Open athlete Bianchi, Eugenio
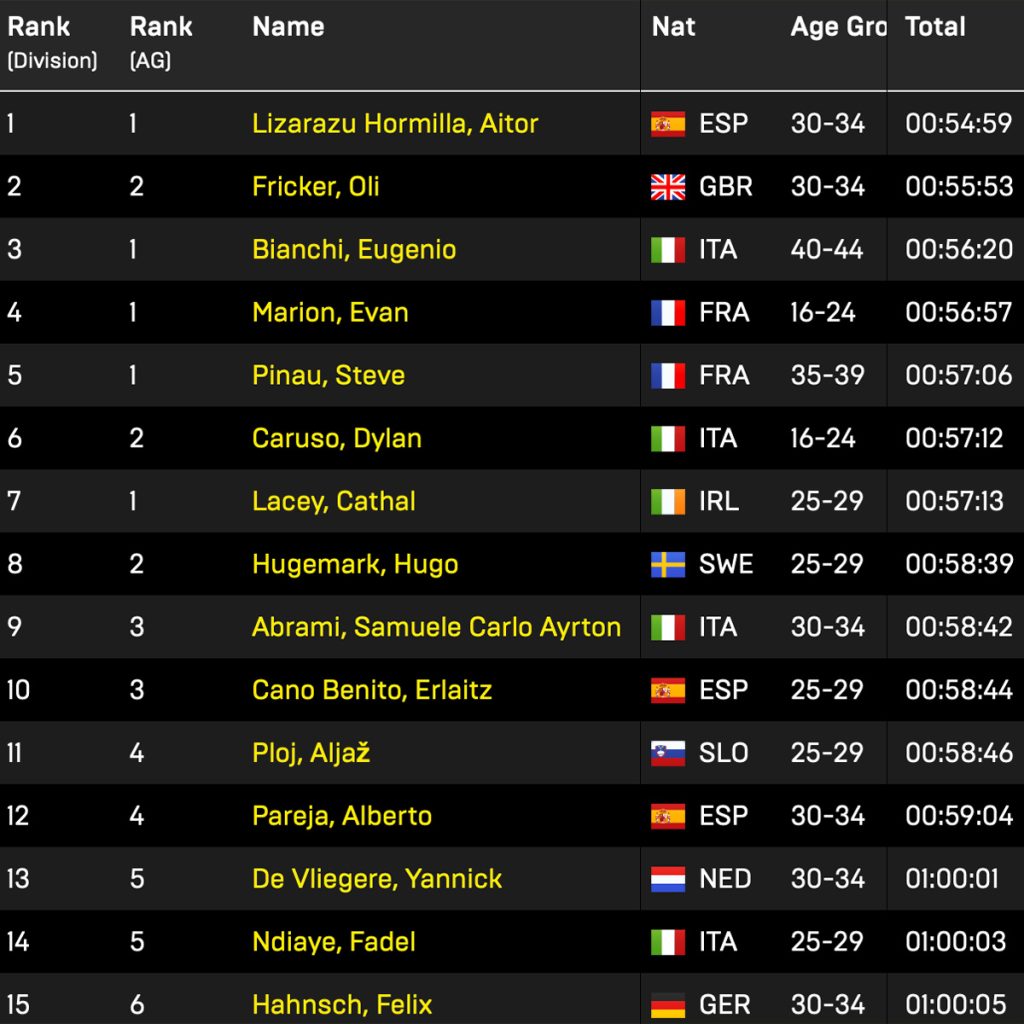Image resolution: width=1024 pixels, height=1024 pixels. [354, 250]
